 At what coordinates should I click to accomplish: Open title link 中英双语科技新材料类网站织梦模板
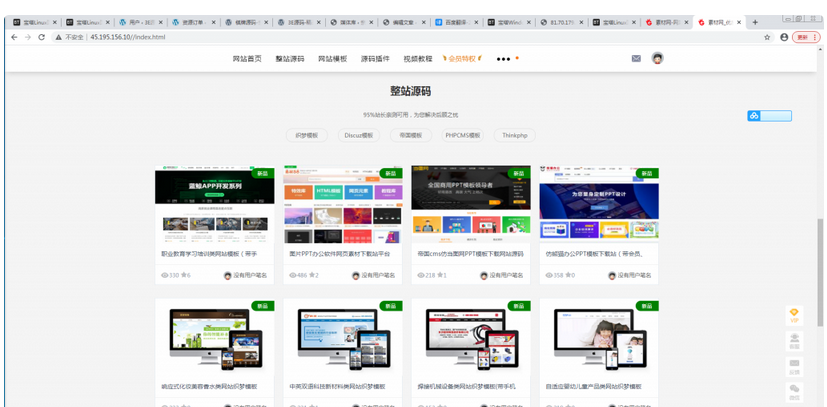click(x=338, y=386)
